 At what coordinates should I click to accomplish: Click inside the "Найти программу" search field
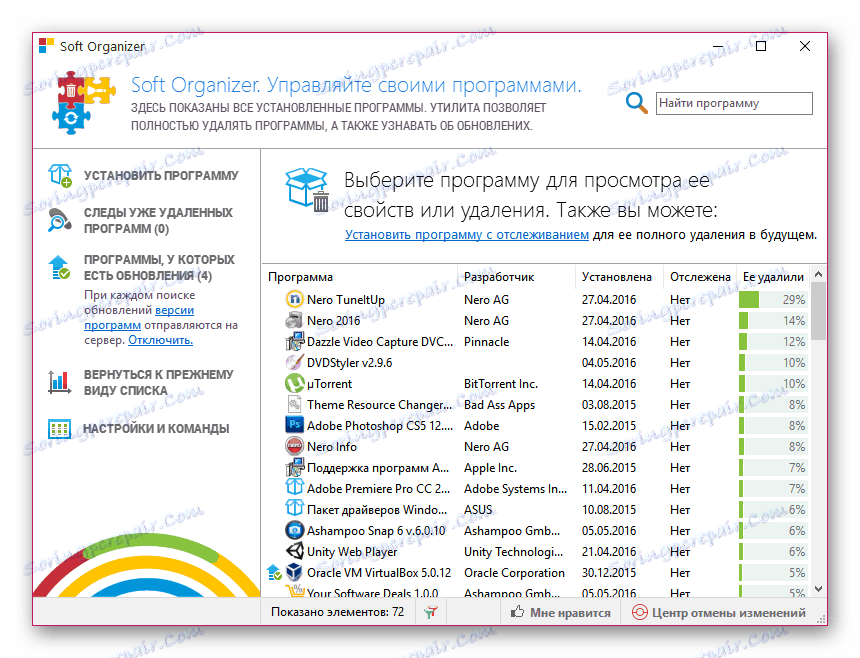pos(733,103)
